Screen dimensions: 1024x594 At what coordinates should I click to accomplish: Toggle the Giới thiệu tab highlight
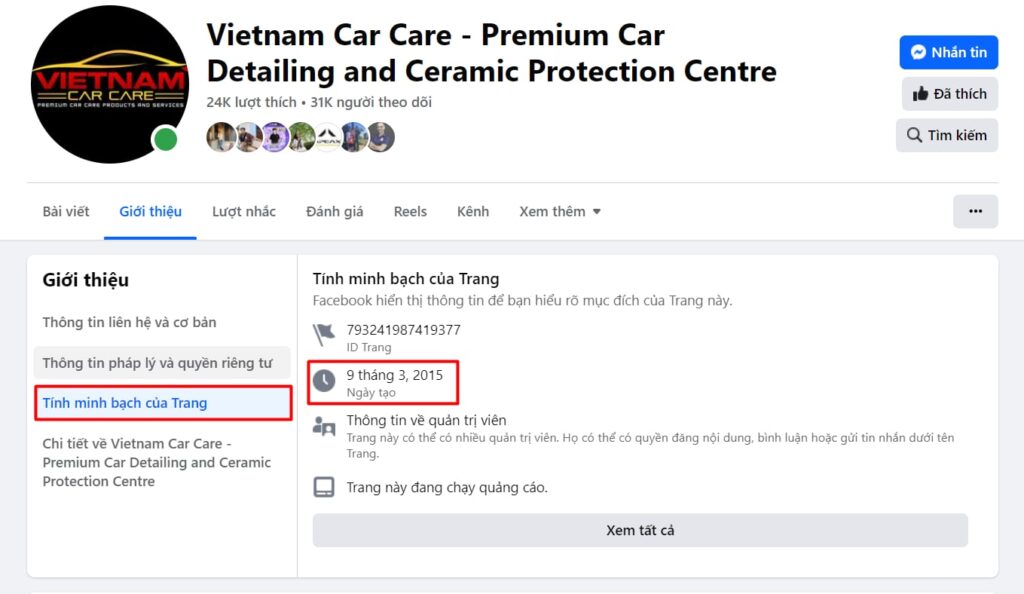pyautogui.click(x=150, y=211)
